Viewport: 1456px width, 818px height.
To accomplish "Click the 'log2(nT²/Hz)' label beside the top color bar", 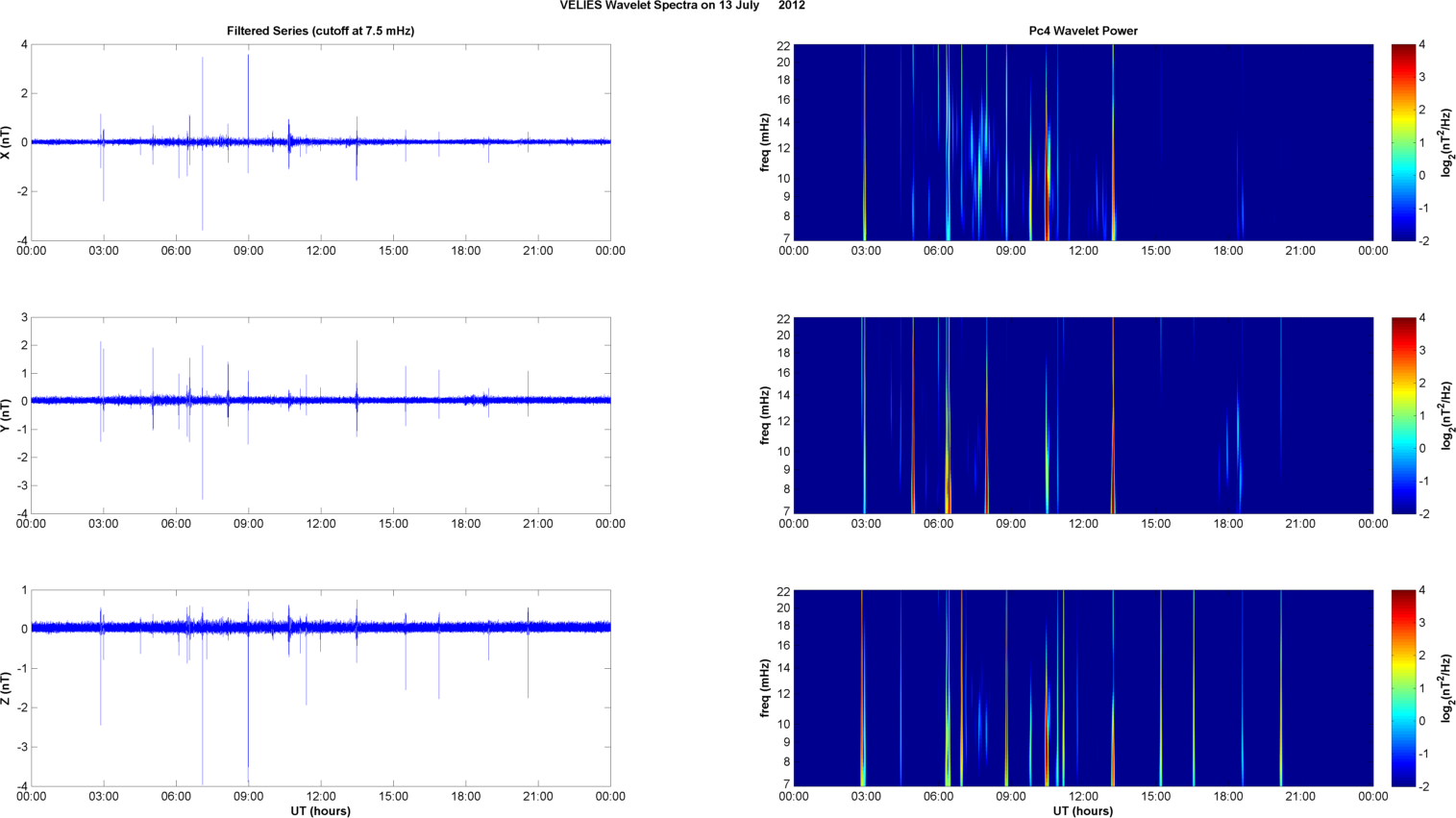I will tap(1446, 142).
